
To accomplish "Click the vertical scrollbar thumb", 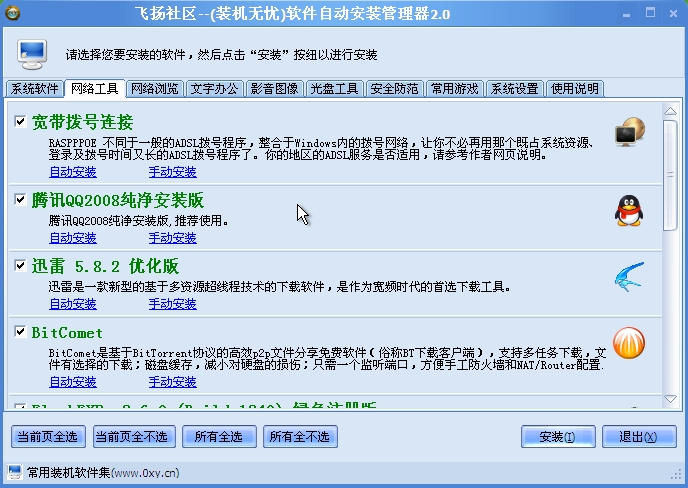I will [x=670, y=175].
